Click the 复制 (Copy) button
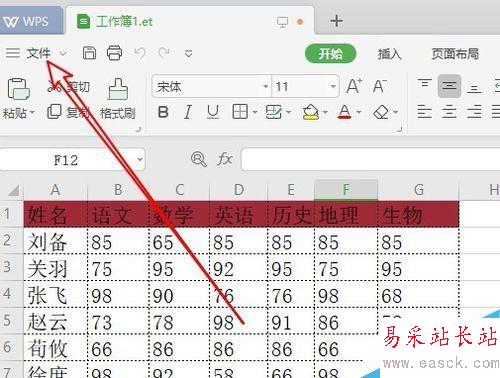The width and height of the screenshot is (500, 378). (69, 112)
